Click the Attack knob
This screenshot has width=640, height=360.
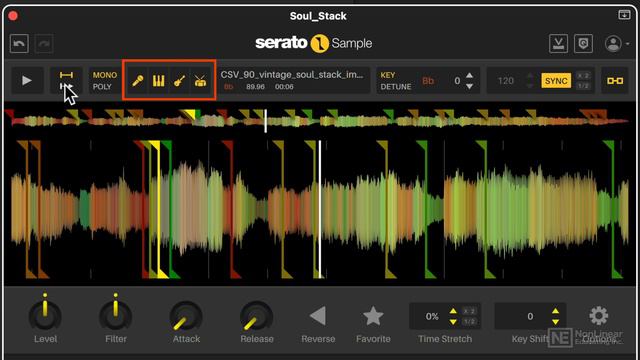pos(186,316)
